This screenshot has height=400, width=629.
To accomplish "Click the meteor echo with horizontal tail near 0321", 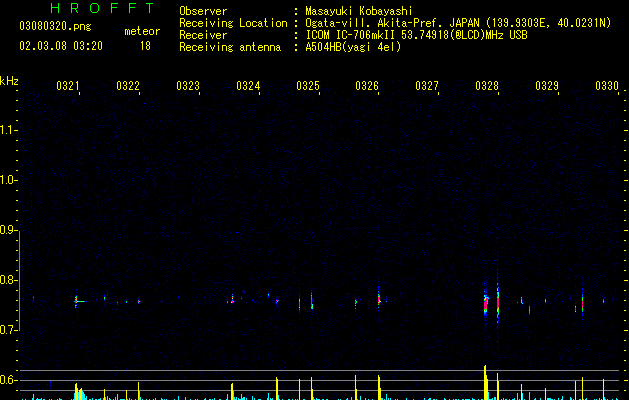I will point(79,301).
